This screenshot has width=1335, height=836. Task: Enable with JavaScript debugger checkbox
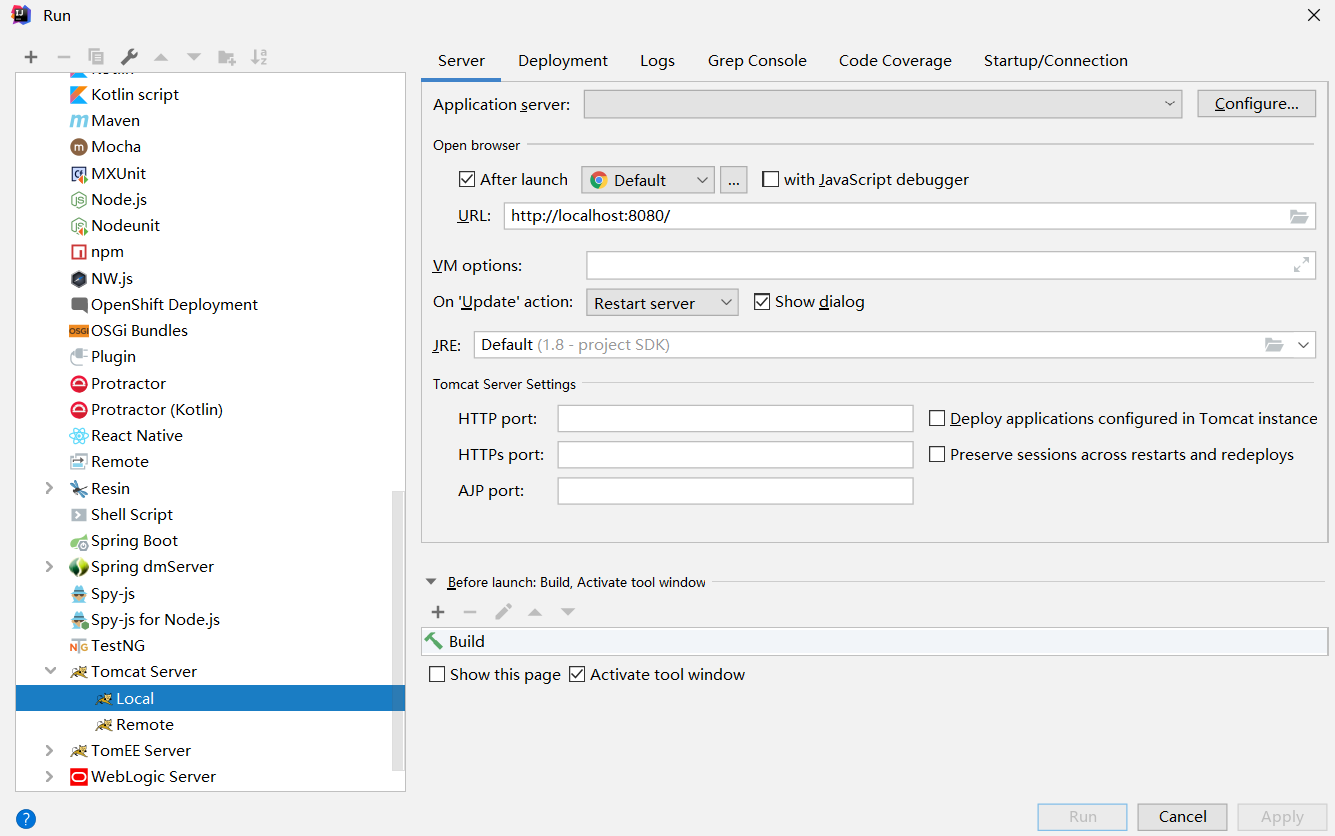[770, 180]
